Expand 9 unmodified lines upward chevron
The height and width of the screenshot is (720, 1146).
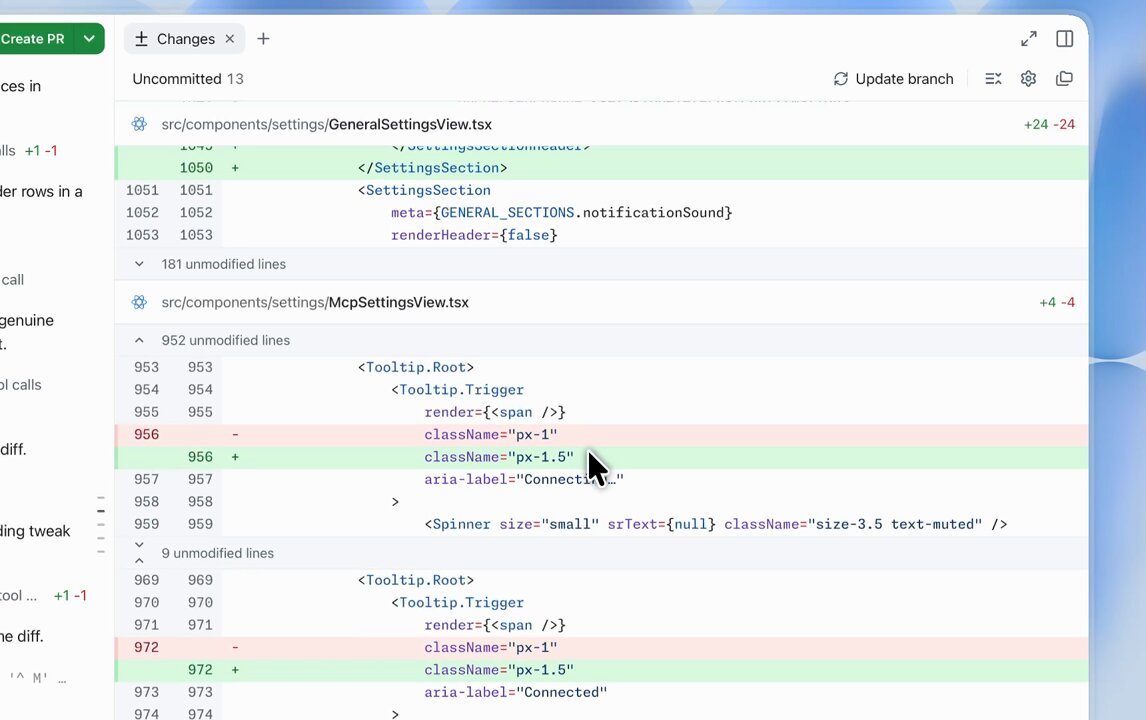(x=139, y=561)
